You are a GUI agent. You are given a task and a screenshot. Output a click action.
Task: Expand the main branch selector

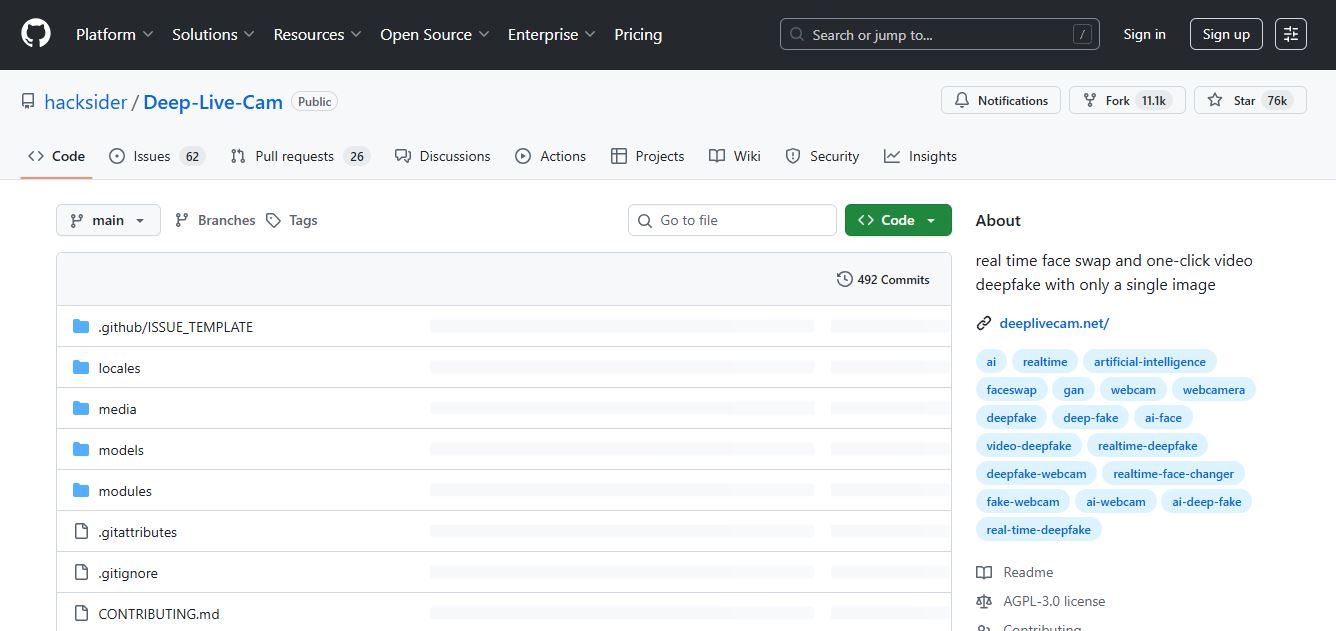[x=108, y=220]
